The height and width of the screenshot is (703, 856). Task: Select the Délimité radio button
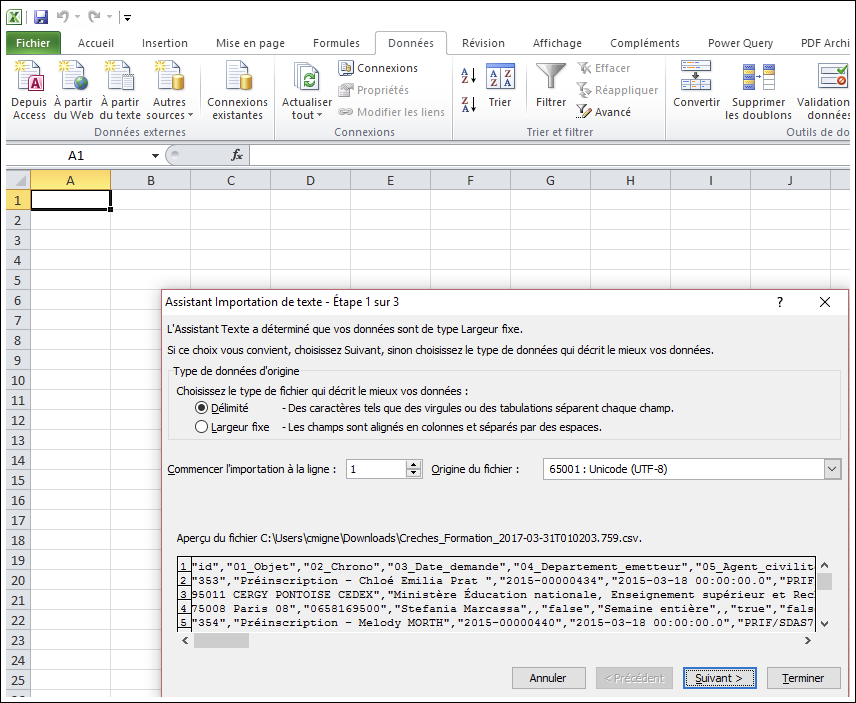[x=202, y=408]
